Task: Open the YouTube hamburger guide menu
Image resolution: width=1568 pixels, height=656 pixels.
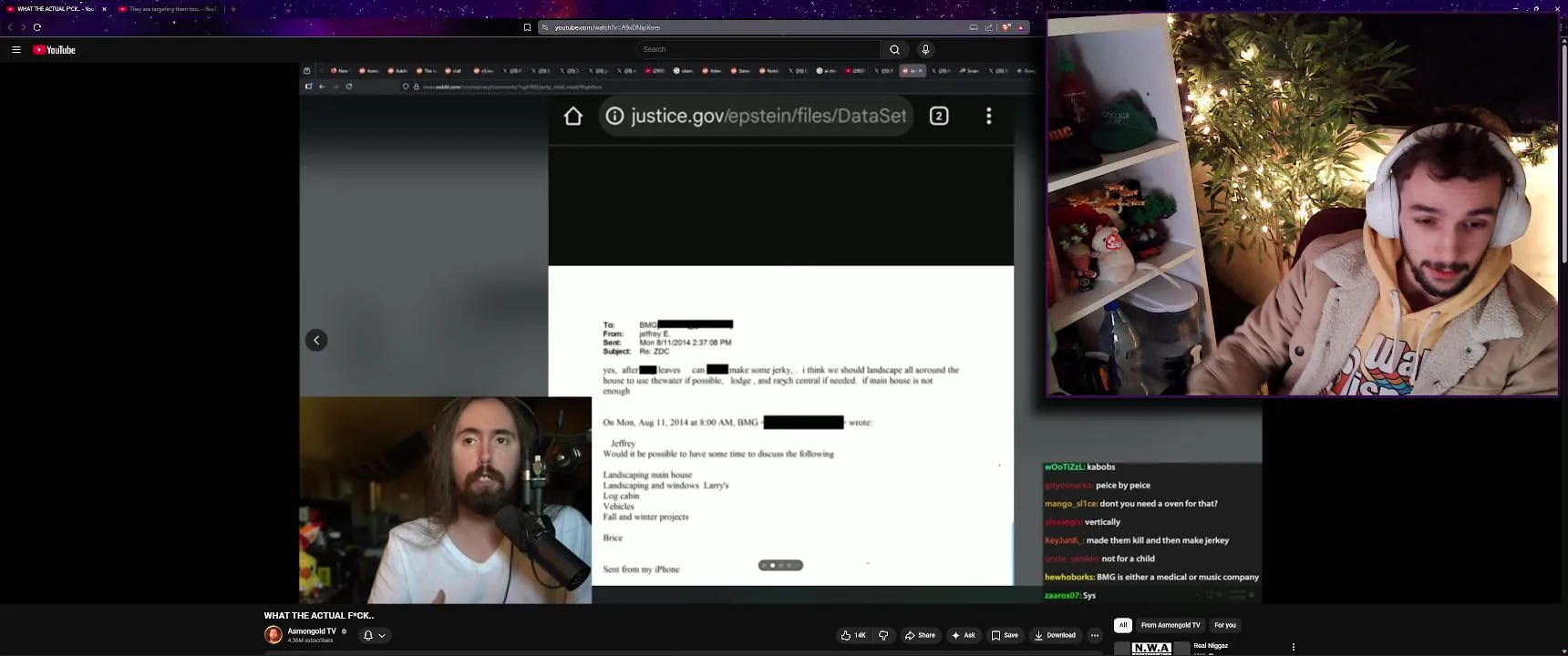Action: (x=16, y=50)
